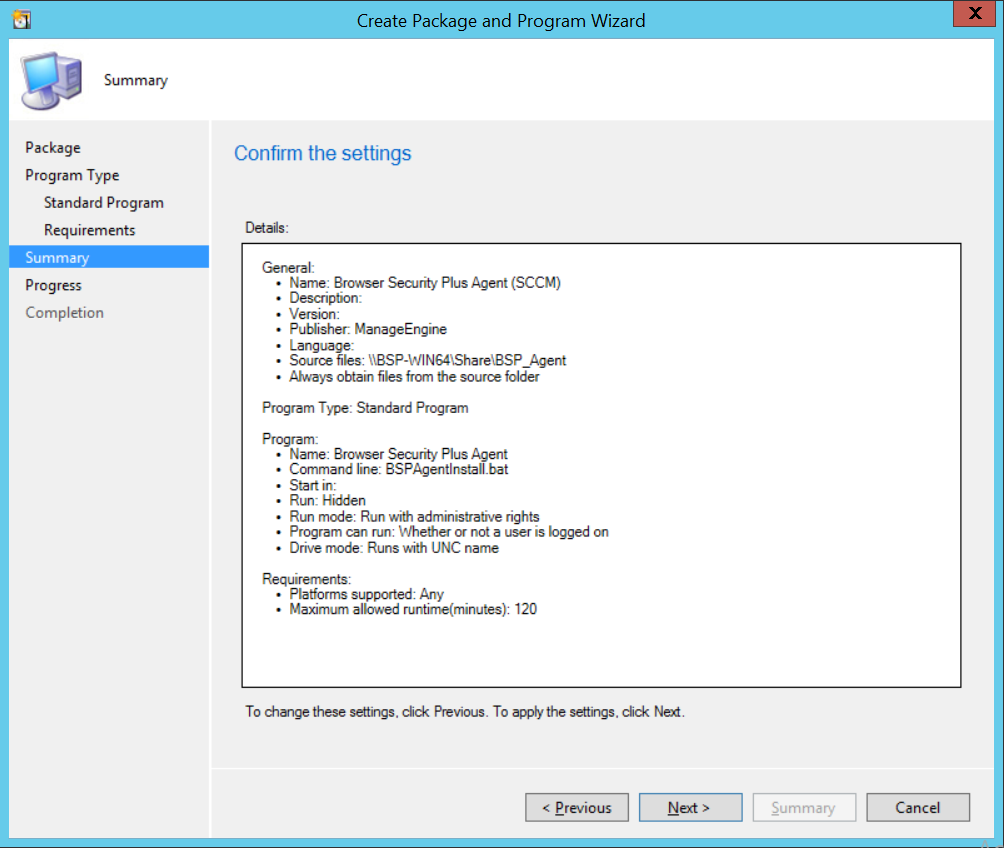Click the 'General:' section heading
1004x848 pixels.
[x=288, y=268]
